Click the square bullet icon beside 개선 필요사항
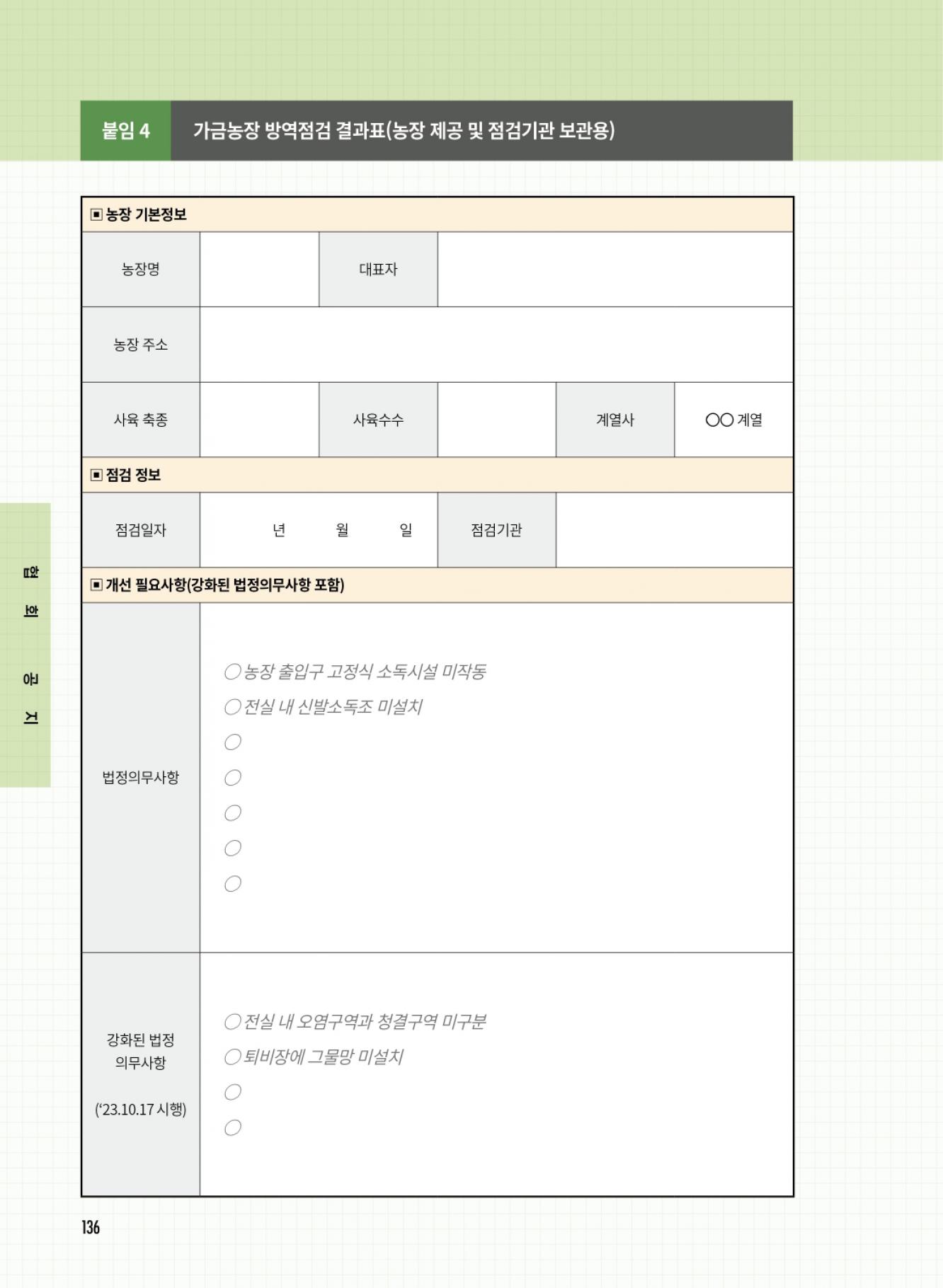Image resolution: width=943 pixels, height=1288 pixels. click(x=97, y=585)
